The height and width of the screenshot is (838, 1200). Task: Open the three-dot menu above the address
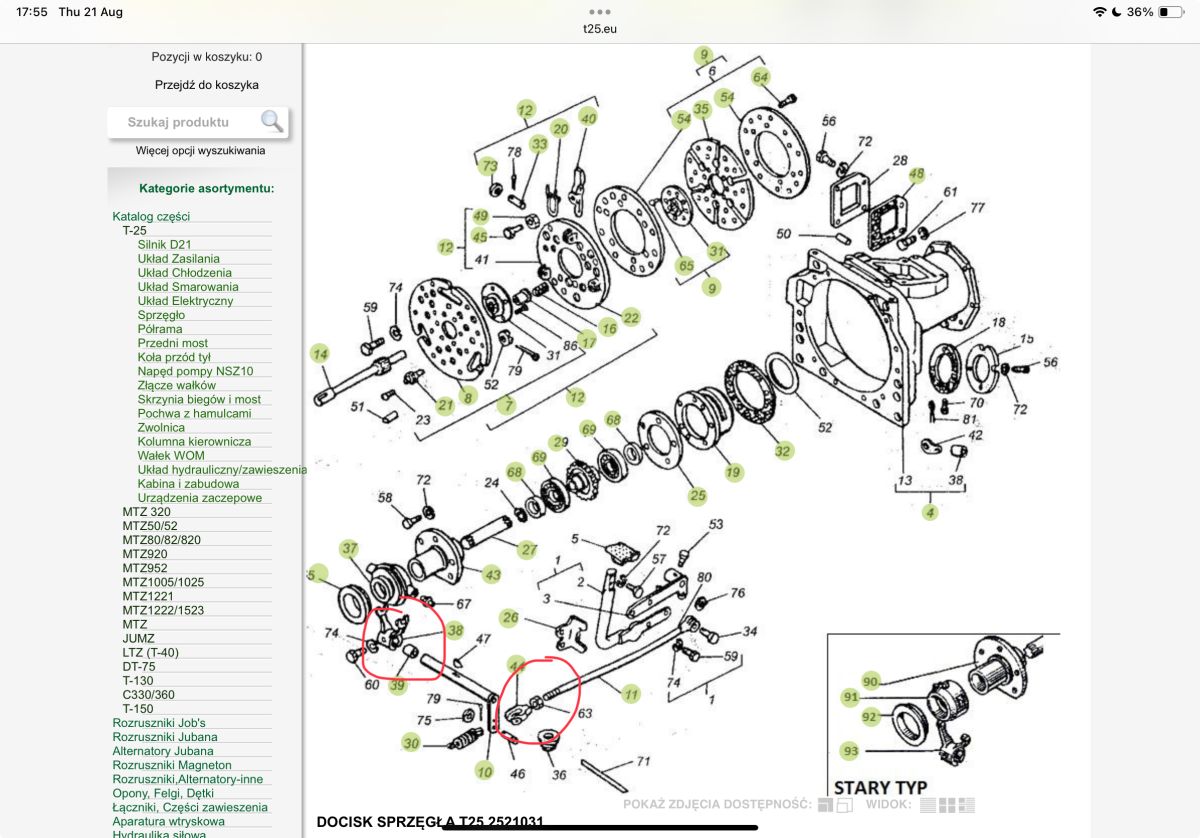click(x=600, y=12)
